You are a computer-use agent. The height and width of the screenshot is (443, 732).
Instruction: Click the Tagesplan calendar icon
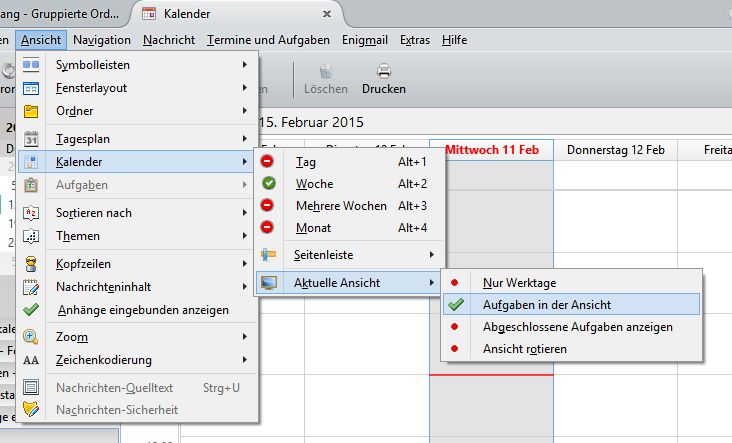click(31, 138)
